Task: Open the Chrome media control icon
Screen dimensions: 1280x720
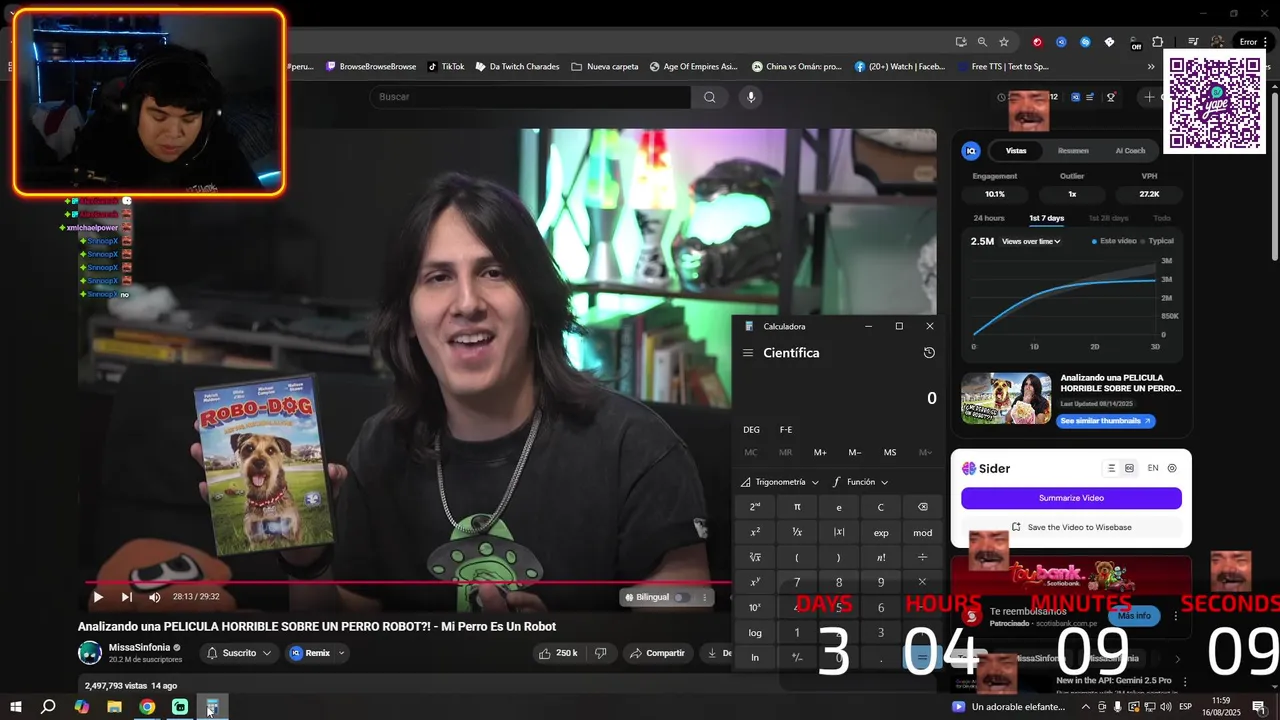Action: click(x=1193, y=42)
